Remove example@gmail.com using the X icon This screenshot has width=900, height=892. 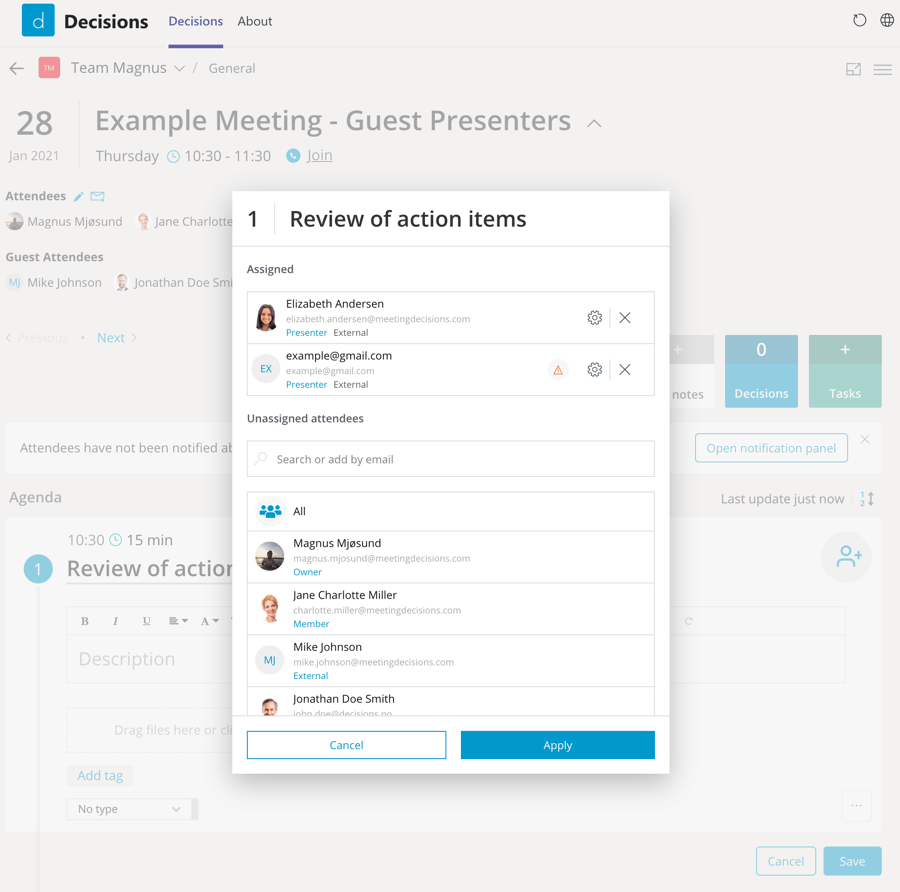point(625,369)
